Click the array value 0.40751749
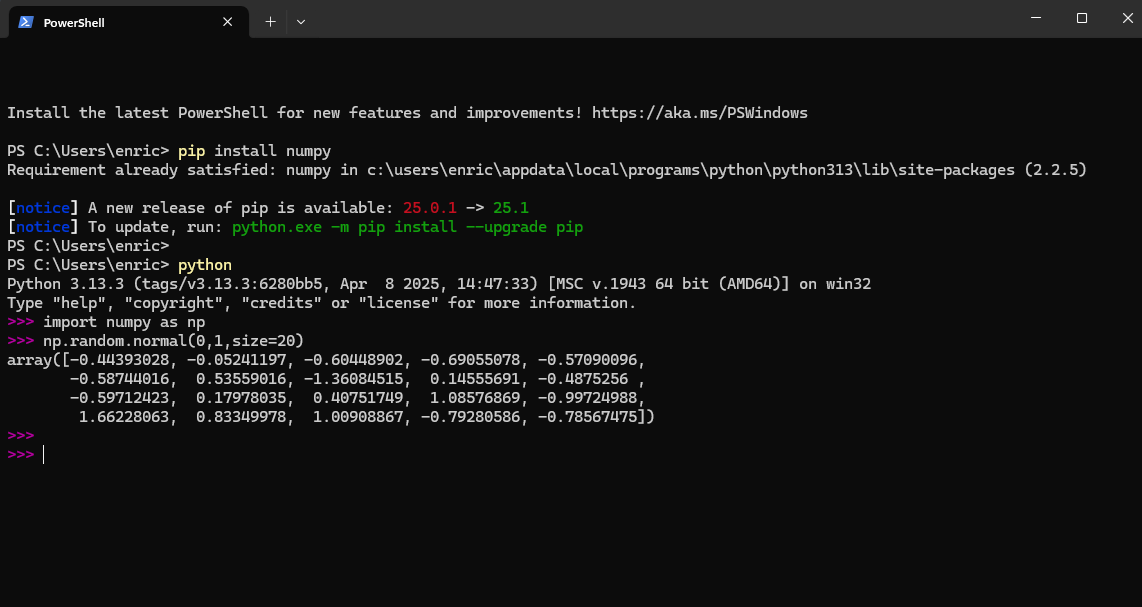1142x607 pixels. pyautogui.click(x=358, y=397)
